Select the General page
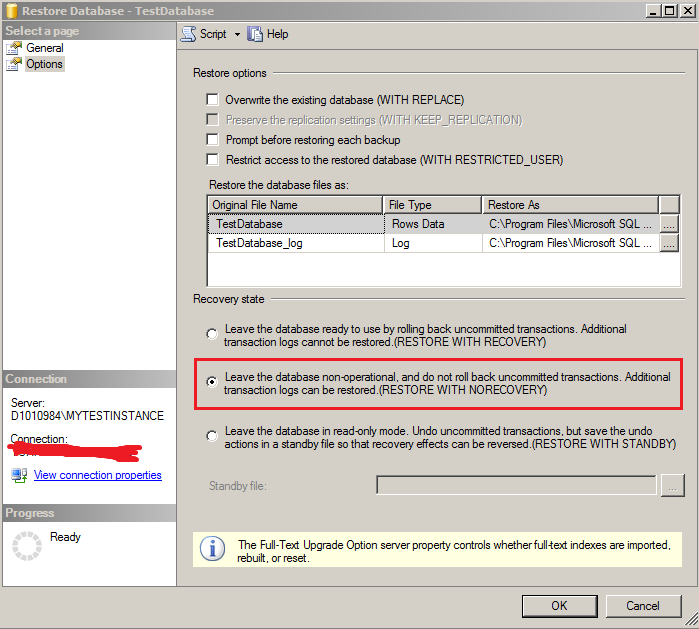Viewport: 699px width, 629px height. pos(45,48)
